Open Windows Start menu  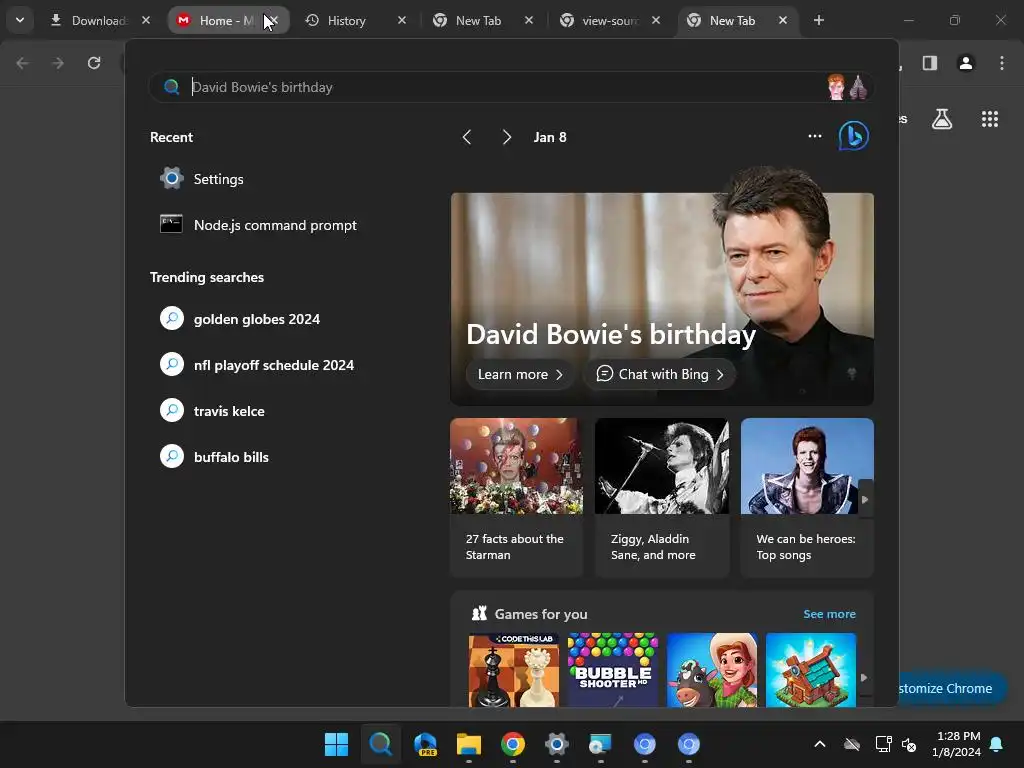pyautogui.click(x=336, y=744)
